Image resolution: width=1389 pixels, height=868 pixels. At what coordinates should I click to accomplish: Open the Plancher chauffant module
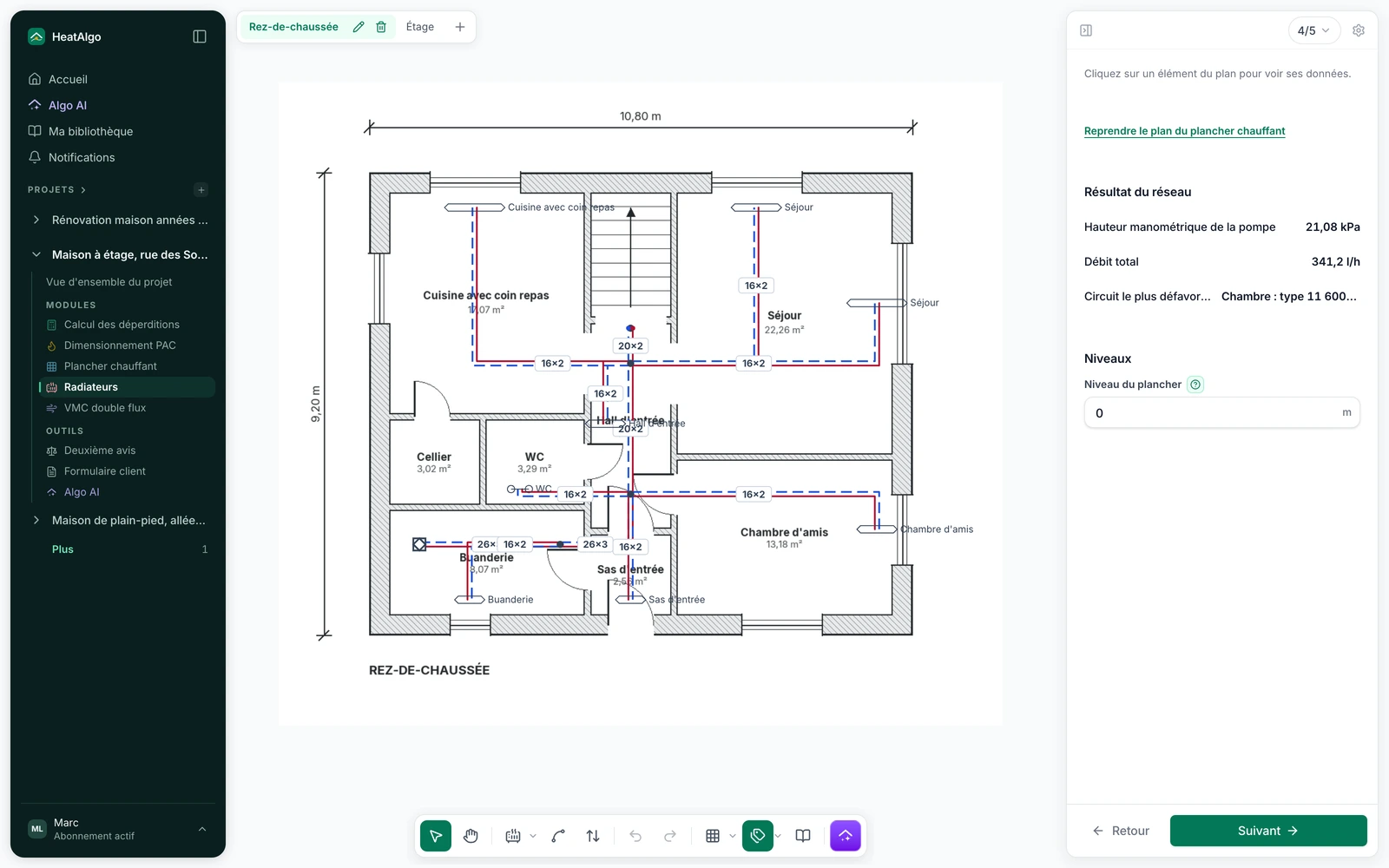[x=110, y=366]
